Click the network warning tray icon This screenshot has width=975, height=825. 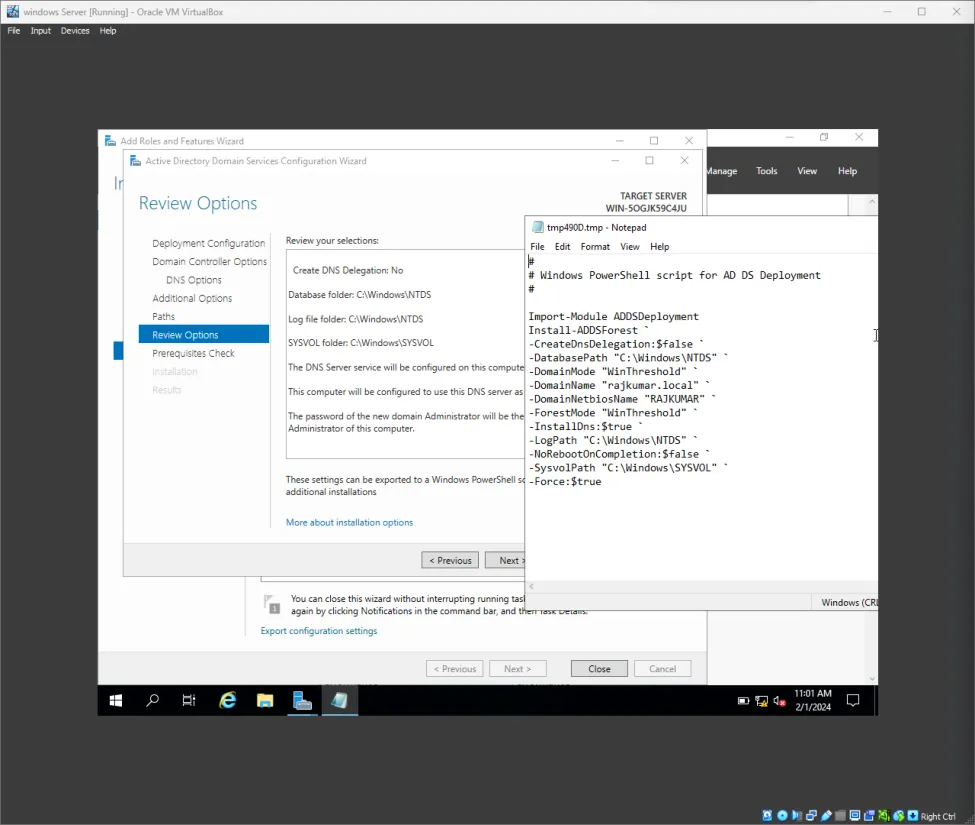(x=762, y=701)
